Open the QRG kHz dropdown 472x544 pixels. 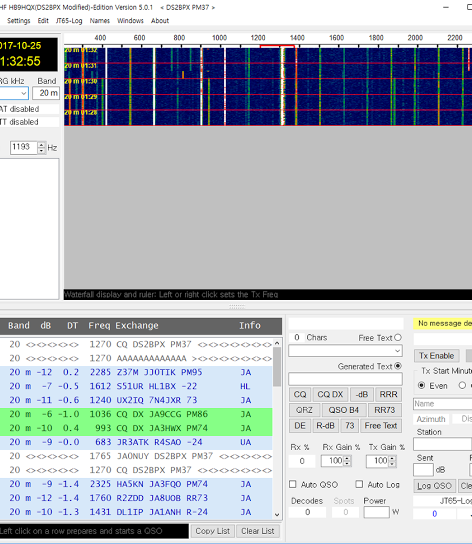23,93
